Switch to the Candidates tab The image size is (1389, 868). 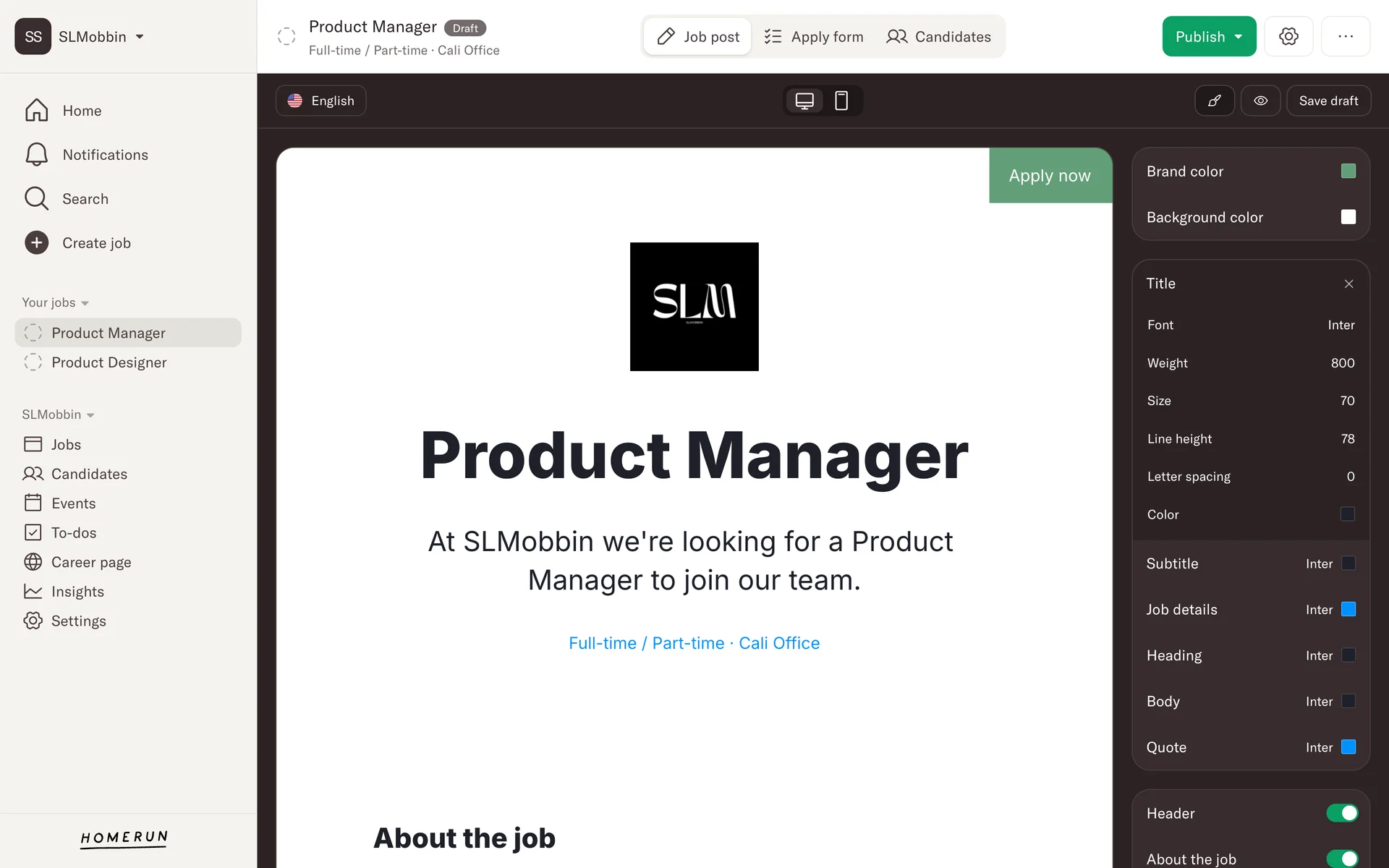coord(939,37)
